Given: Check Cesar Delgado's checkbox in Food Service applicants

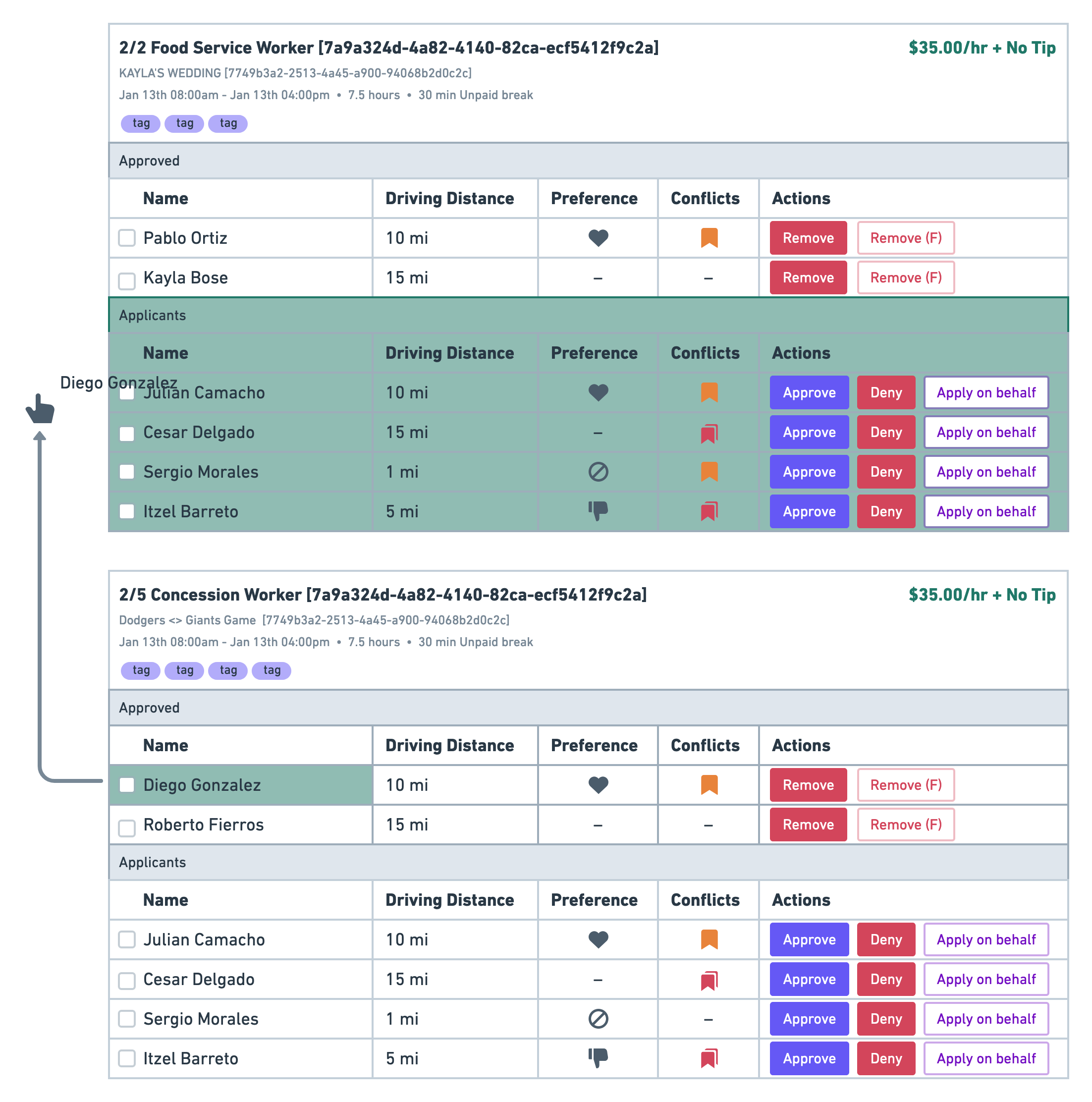Looking at the screenshot, I should click(127, 434).
